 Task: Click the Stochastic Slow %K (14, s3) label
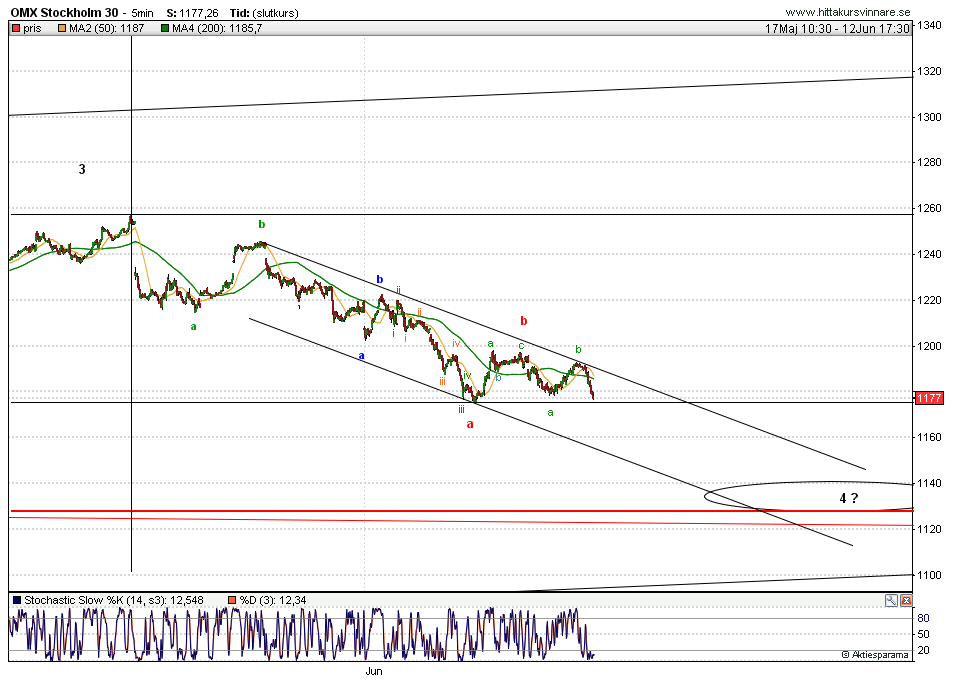tap(96, 600)
